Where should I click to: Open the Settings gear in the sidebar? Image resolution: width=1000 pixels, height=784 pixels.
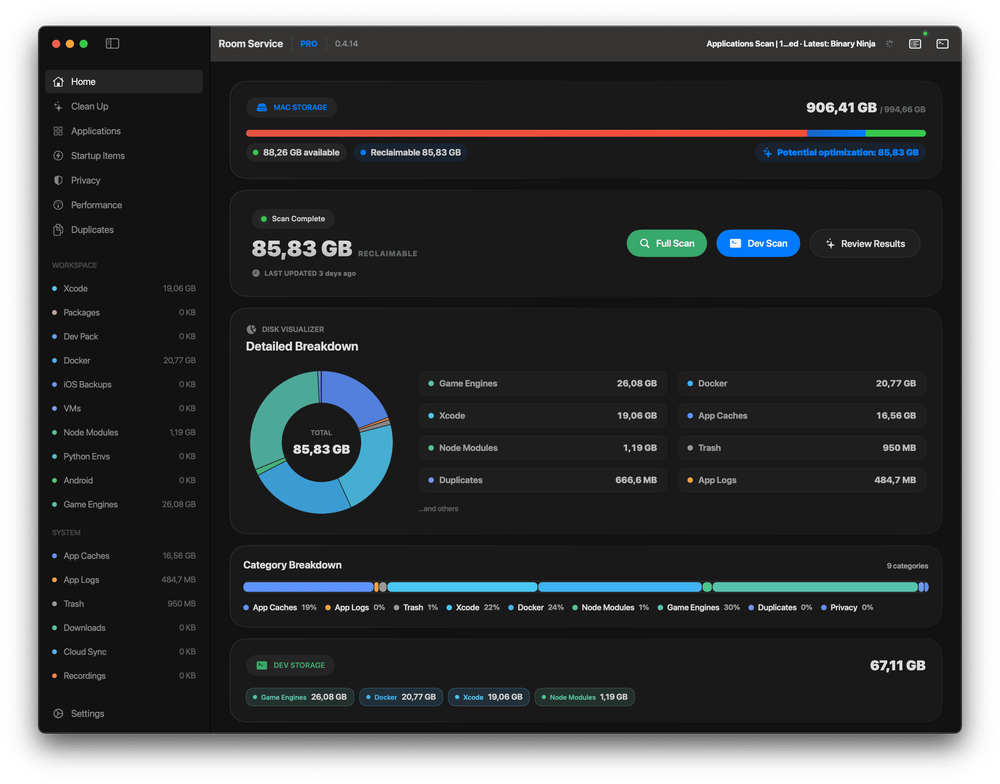tap(58, 713)
